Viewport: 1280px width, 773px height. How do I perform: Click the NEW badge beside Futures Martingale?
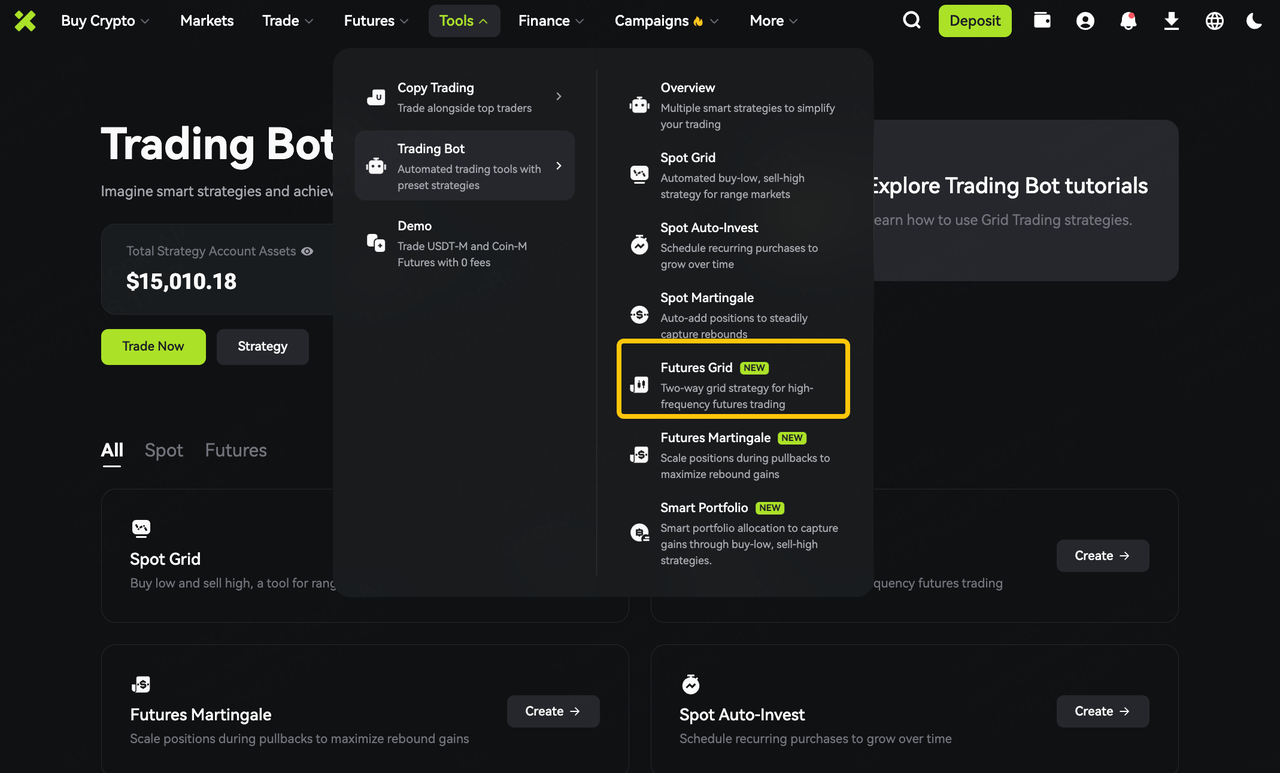[x=792, y=438]
